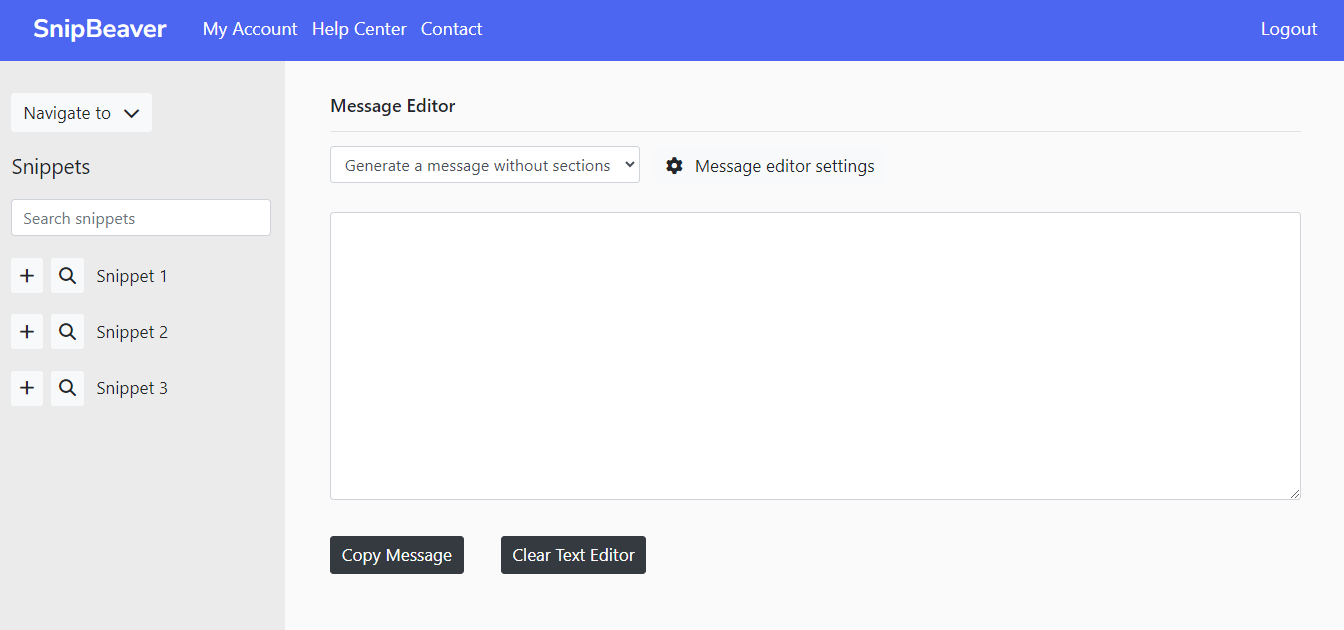This screenshot has height=630, width=1344.
Task: Click the plus icon beside Snippet 2
Action: click(x=27, y=331)
